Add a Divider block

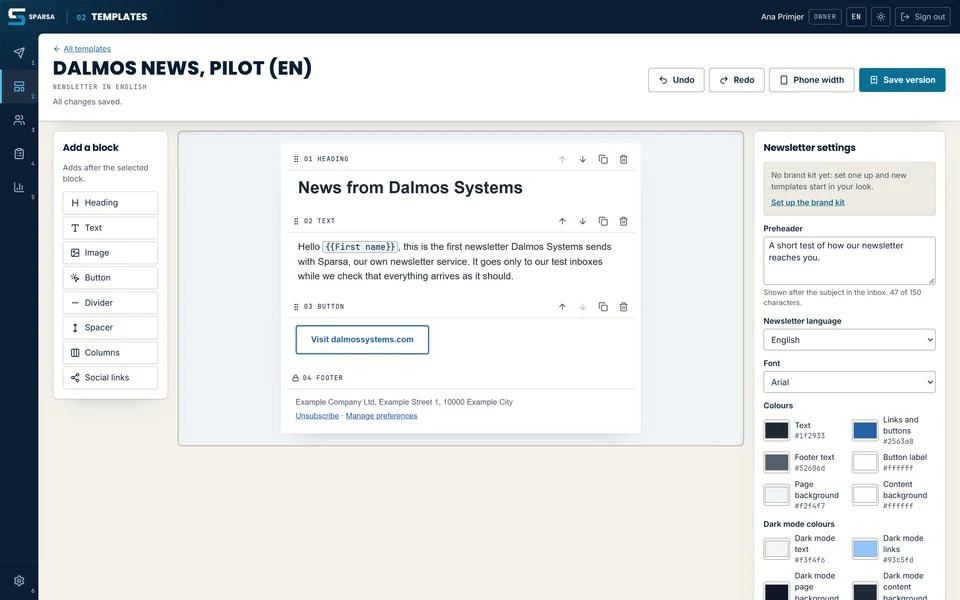click(x=110, y=303)
